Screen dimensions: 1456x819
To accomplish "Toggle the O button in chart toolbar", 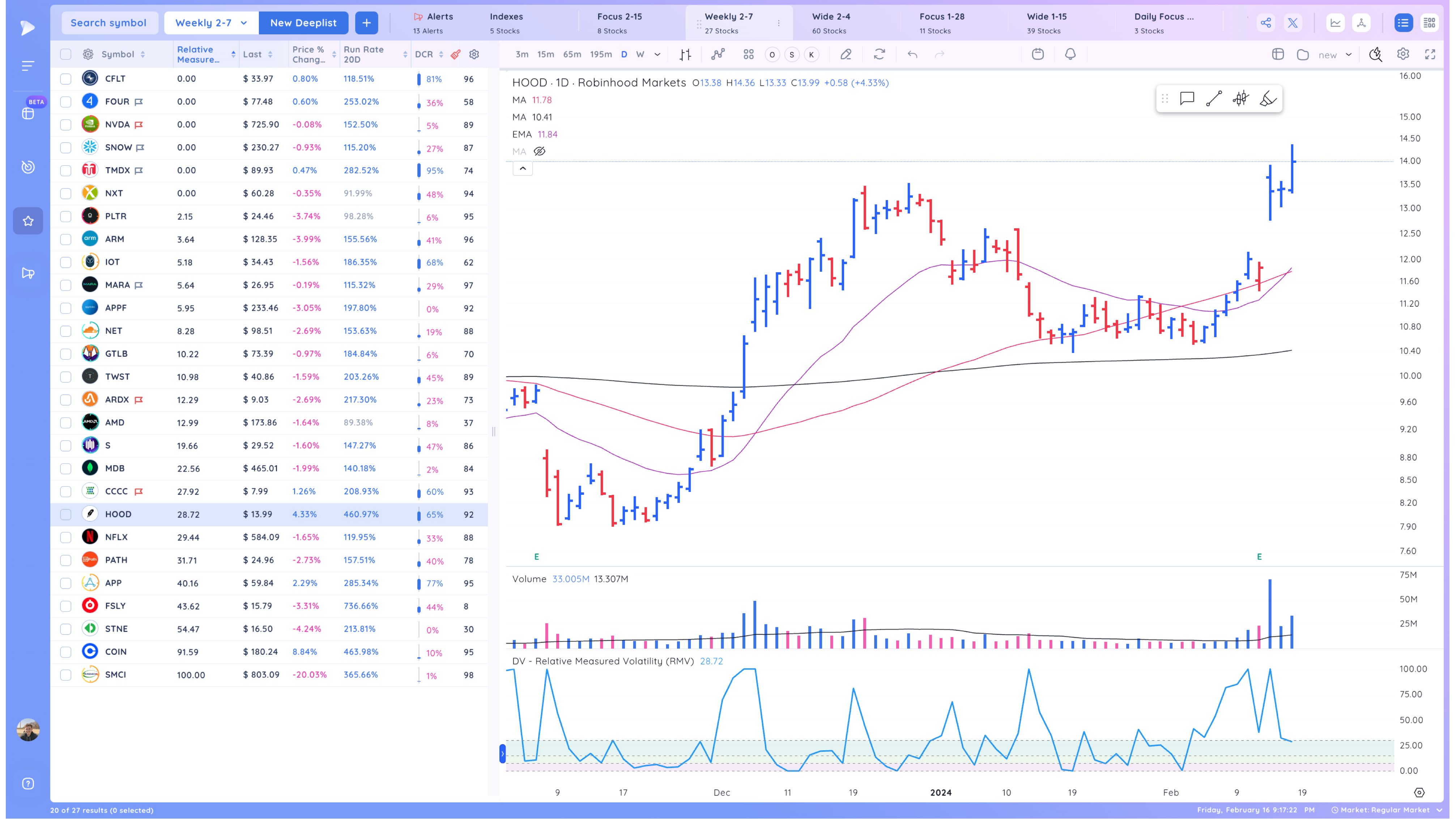I will click(x=772, y=55).
